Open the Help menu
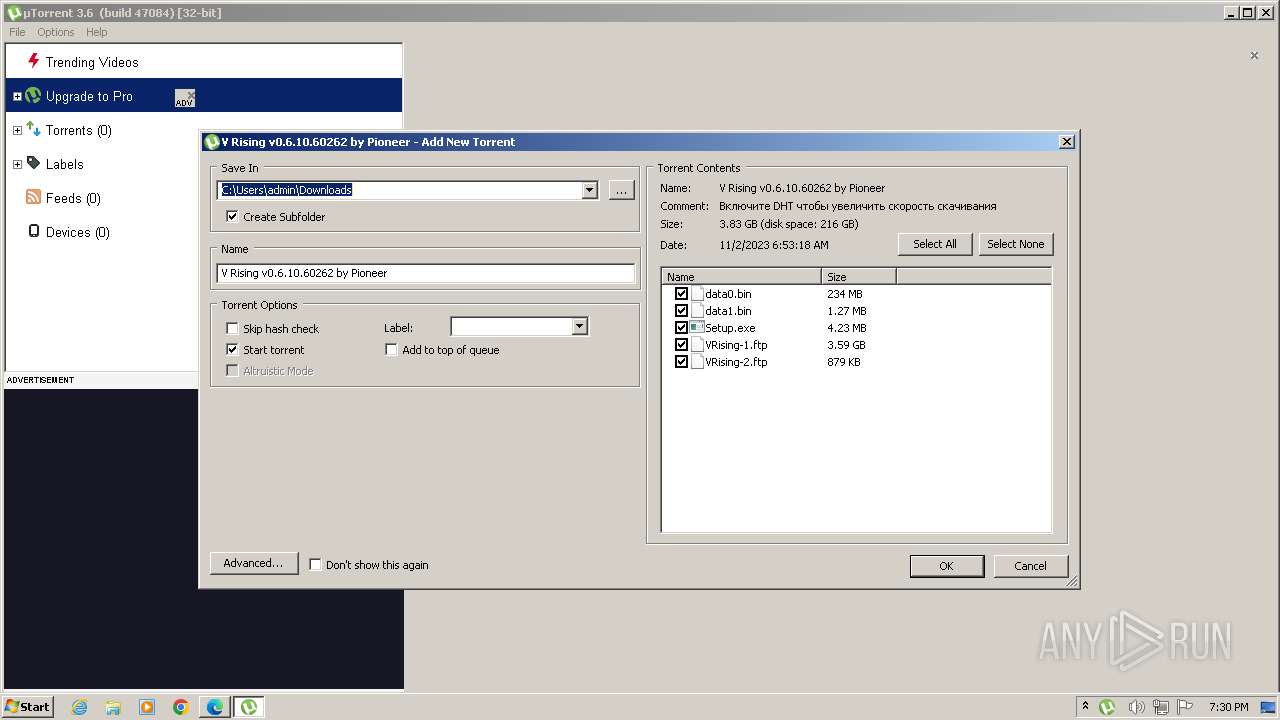Image resolution: width=1280 pixels, height=720 pixels. (97, 32)
